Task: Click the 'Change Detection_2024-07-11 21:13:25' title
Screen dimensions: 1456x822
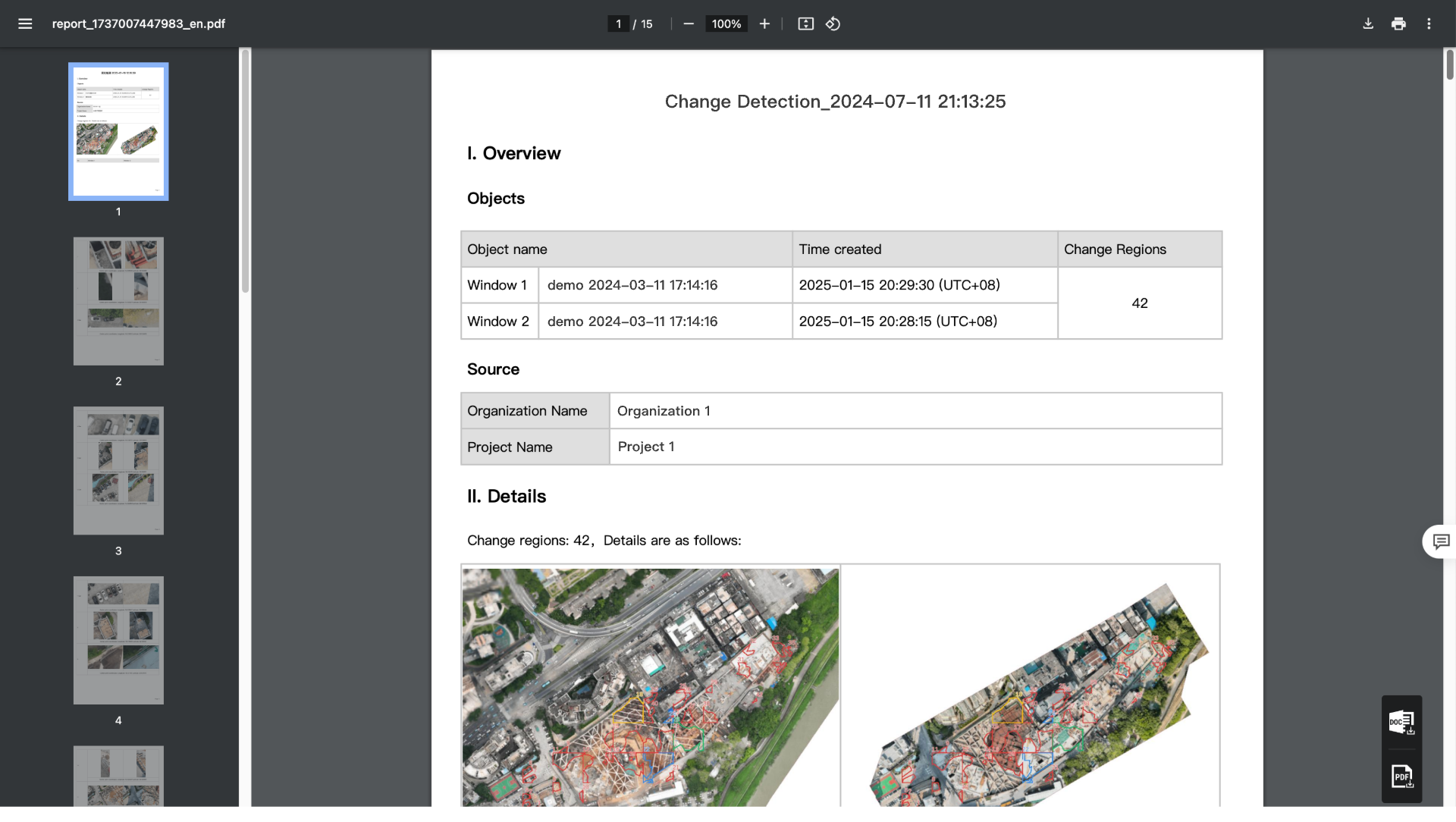Action: 835,102
